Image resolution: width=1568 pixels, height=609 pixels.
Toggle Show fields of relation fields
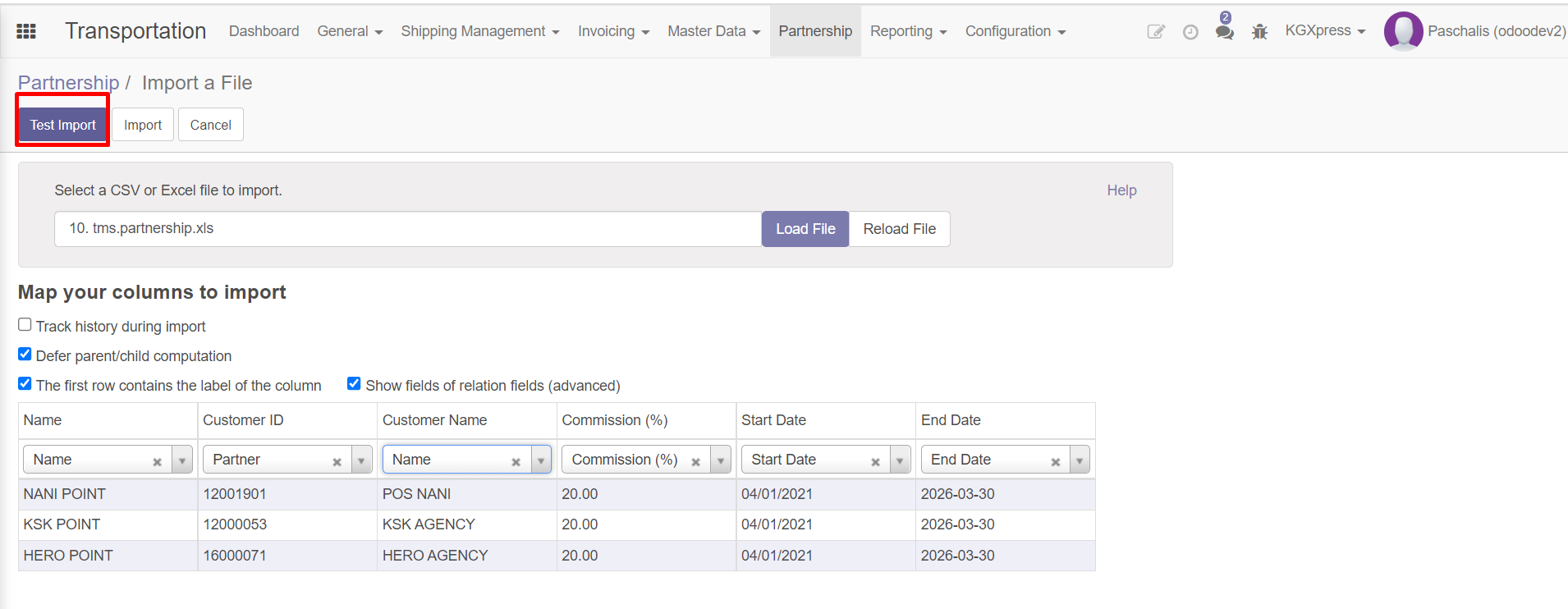tap(354, 384)
